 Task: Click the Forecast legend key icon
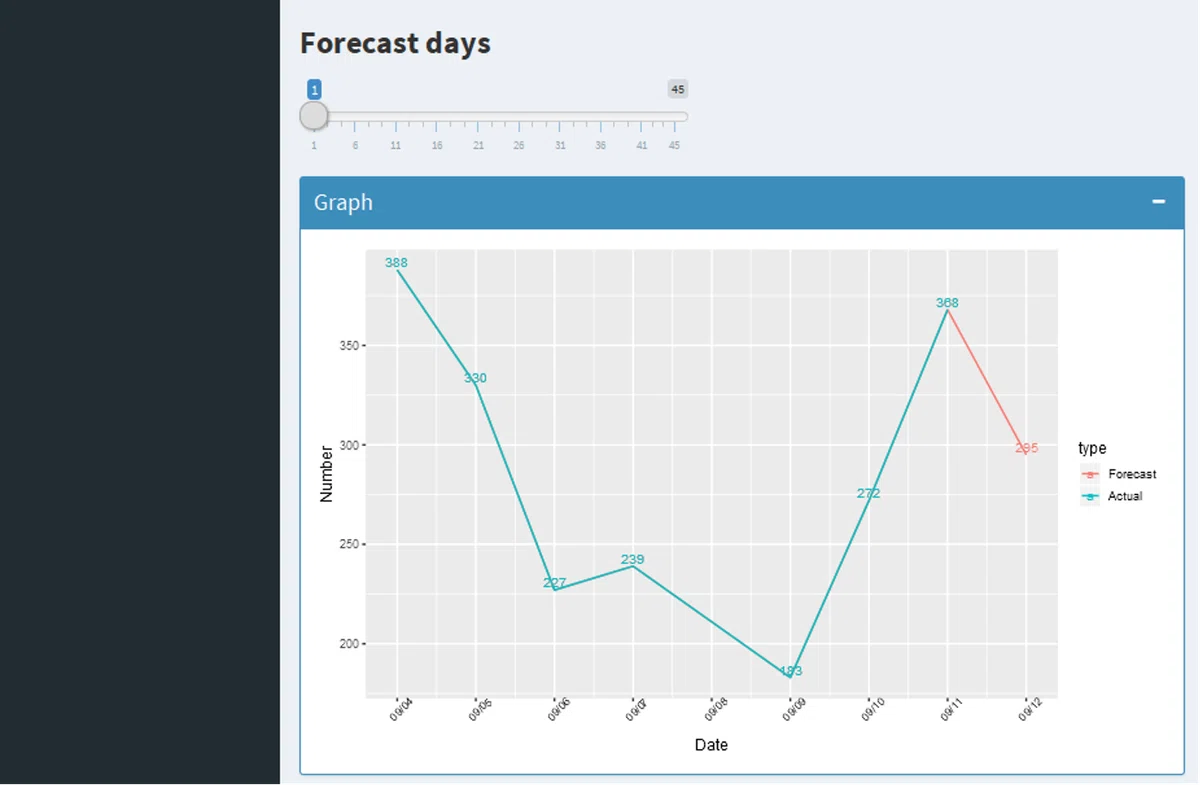coord(1090,474)
